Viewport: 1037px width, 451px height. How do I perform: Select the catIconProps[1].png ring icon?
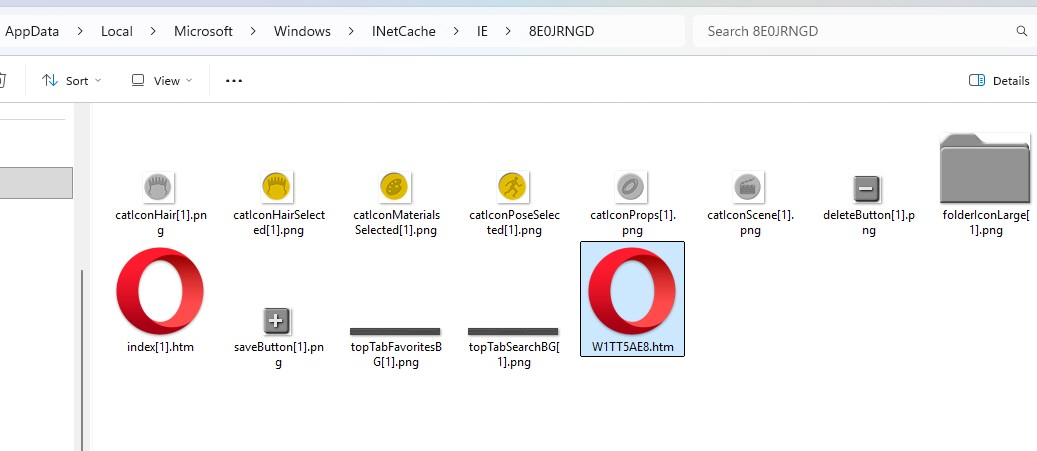632,187
